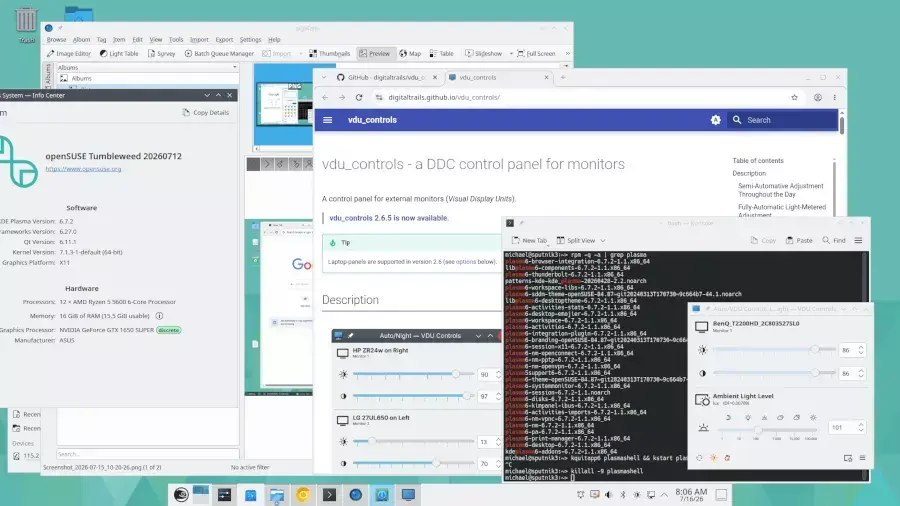
Task: Expand the Slideshow dropdown arrow
Action: [511, 53]
